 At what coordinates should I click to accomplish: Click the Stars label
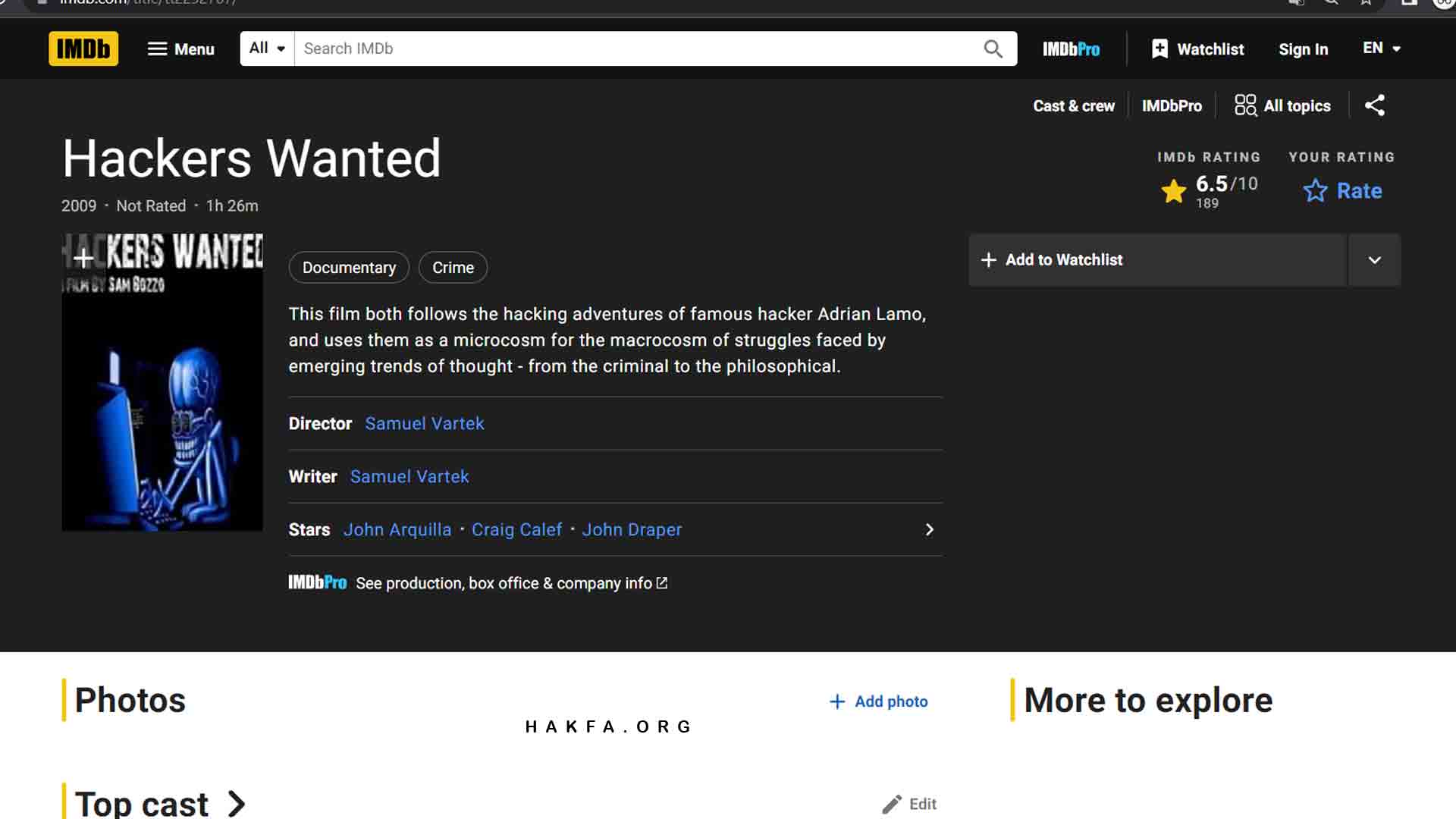tap(309, 530)
